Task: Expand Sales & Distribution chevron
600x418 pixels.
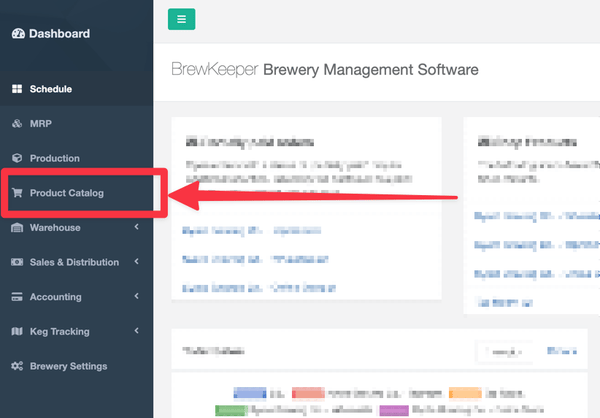Action: [137, 261]
